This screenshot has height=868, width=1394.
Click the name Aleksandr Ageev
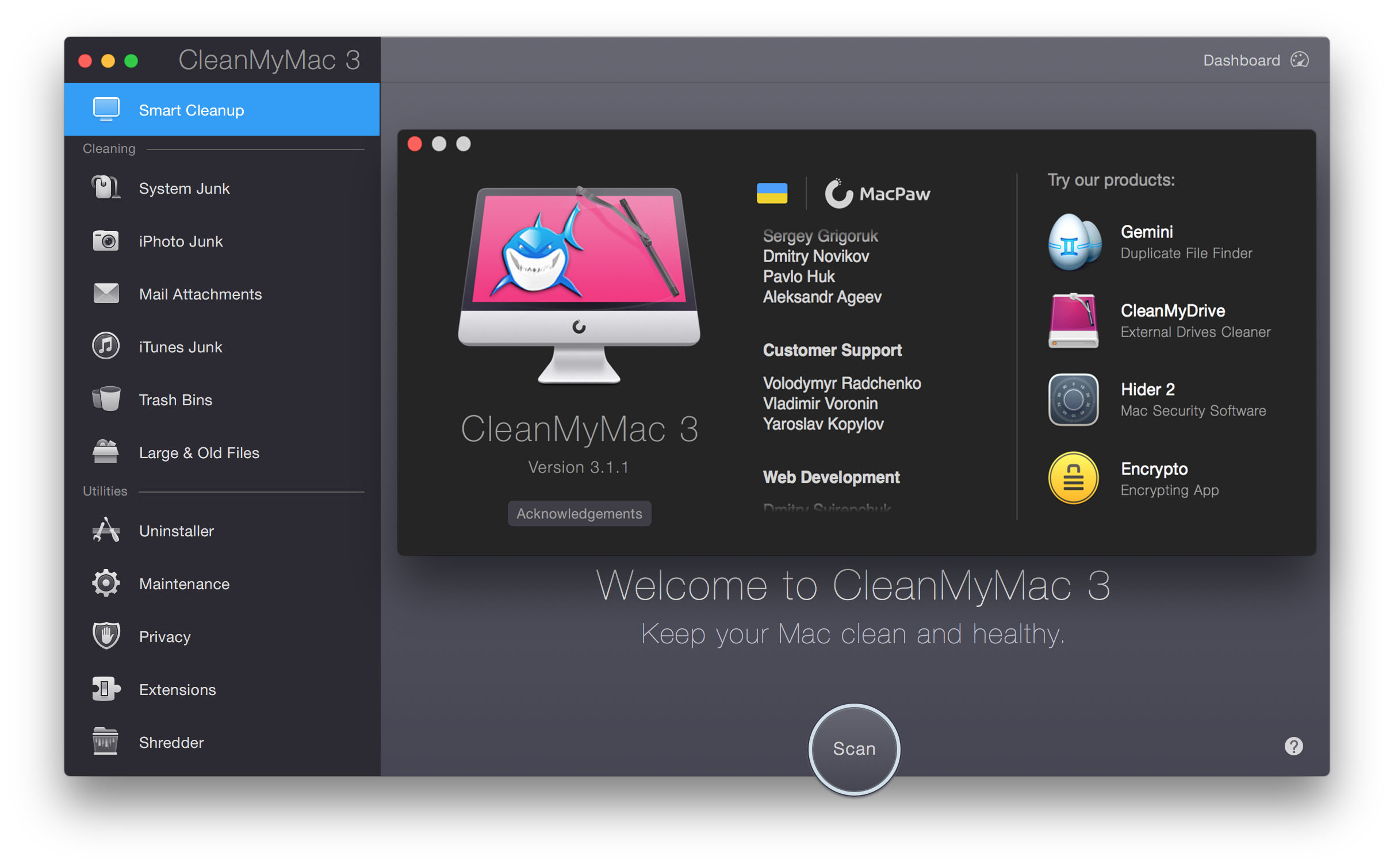[x=822, y=297]
